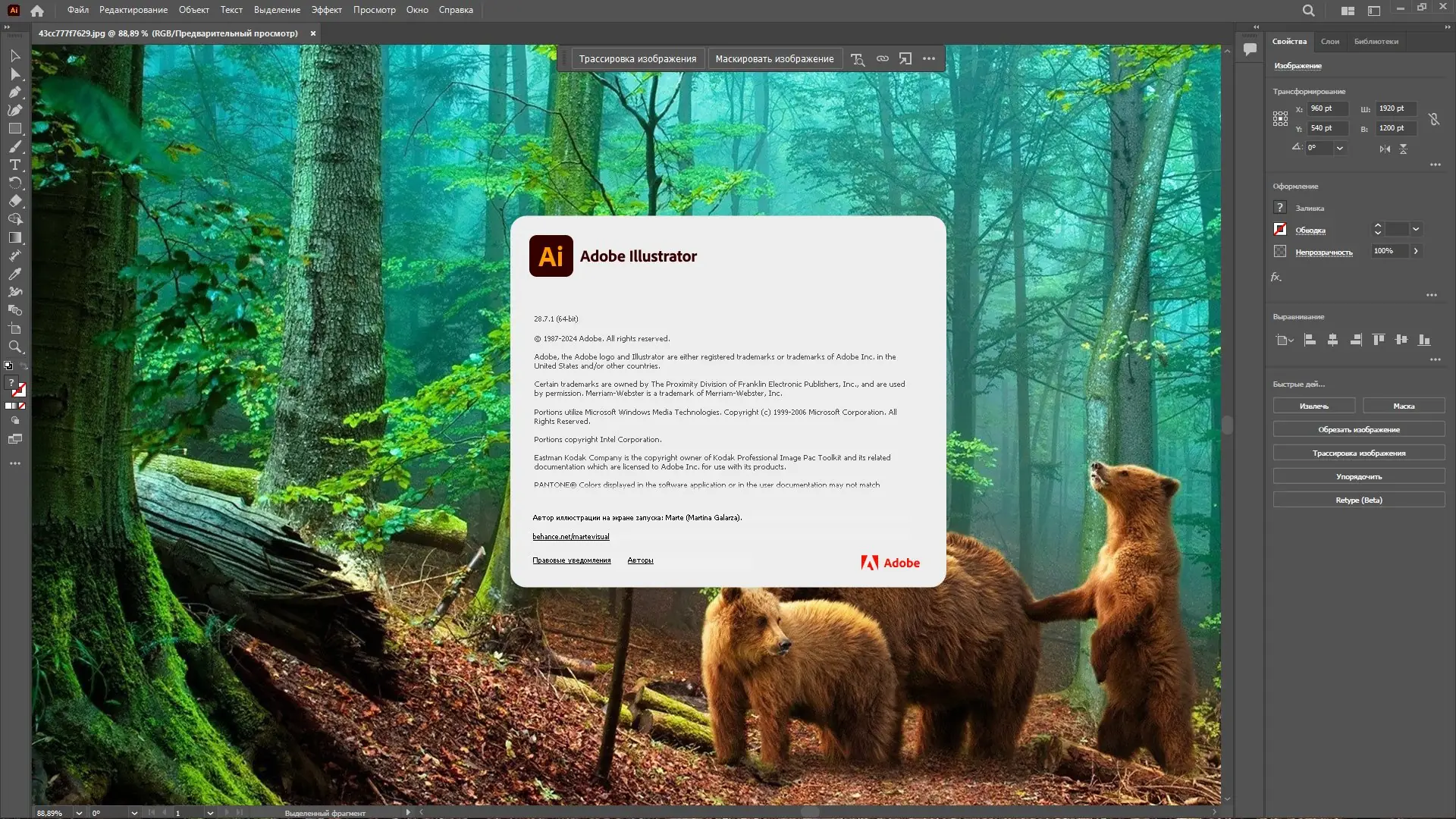This screenshot has height=819, width=1456.
Task: Pick the Eyedropper tool
Action: point(15,274)
